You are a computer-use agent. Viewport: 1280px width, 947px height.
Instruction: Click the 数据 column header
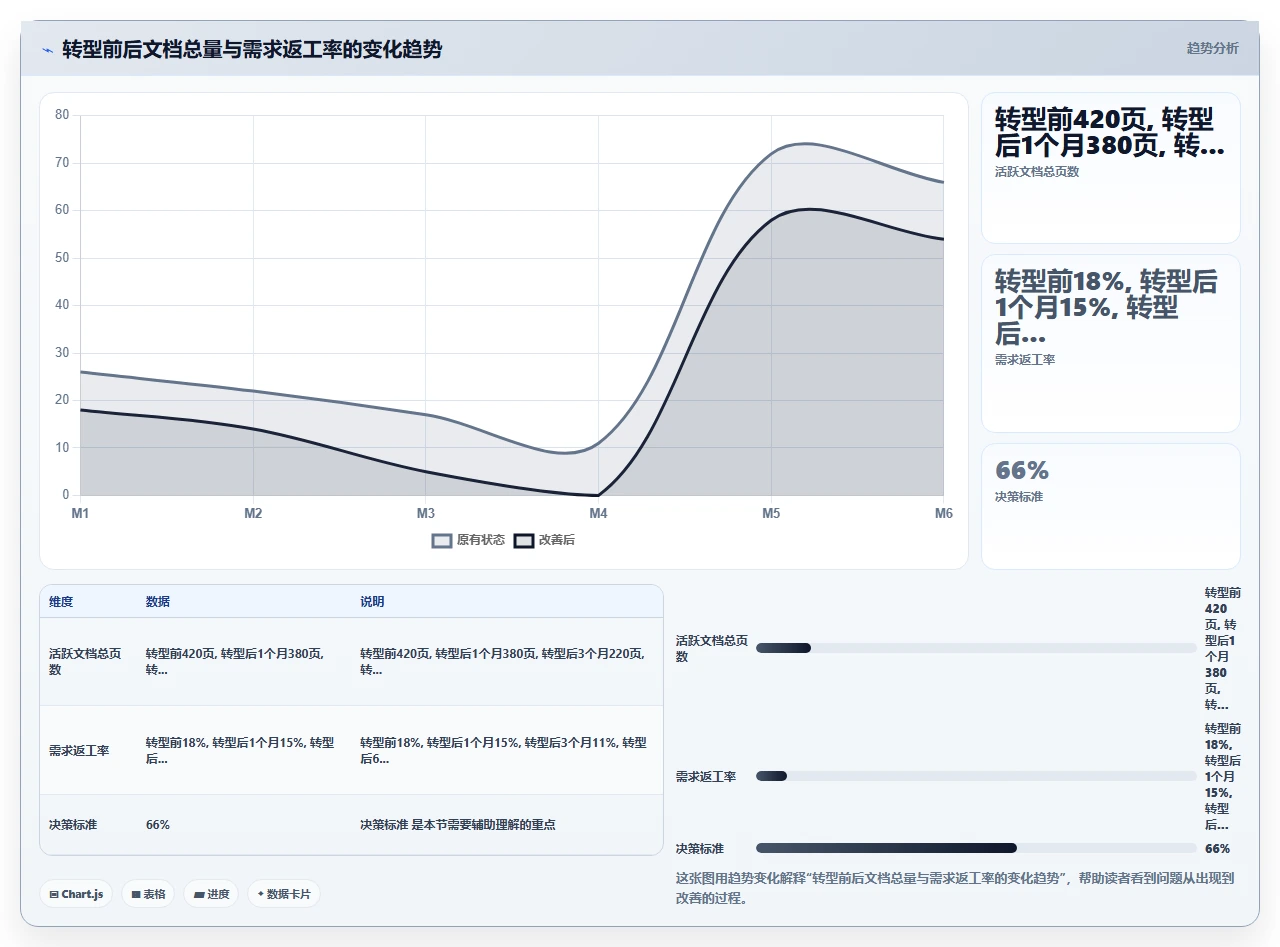[158, 602]
